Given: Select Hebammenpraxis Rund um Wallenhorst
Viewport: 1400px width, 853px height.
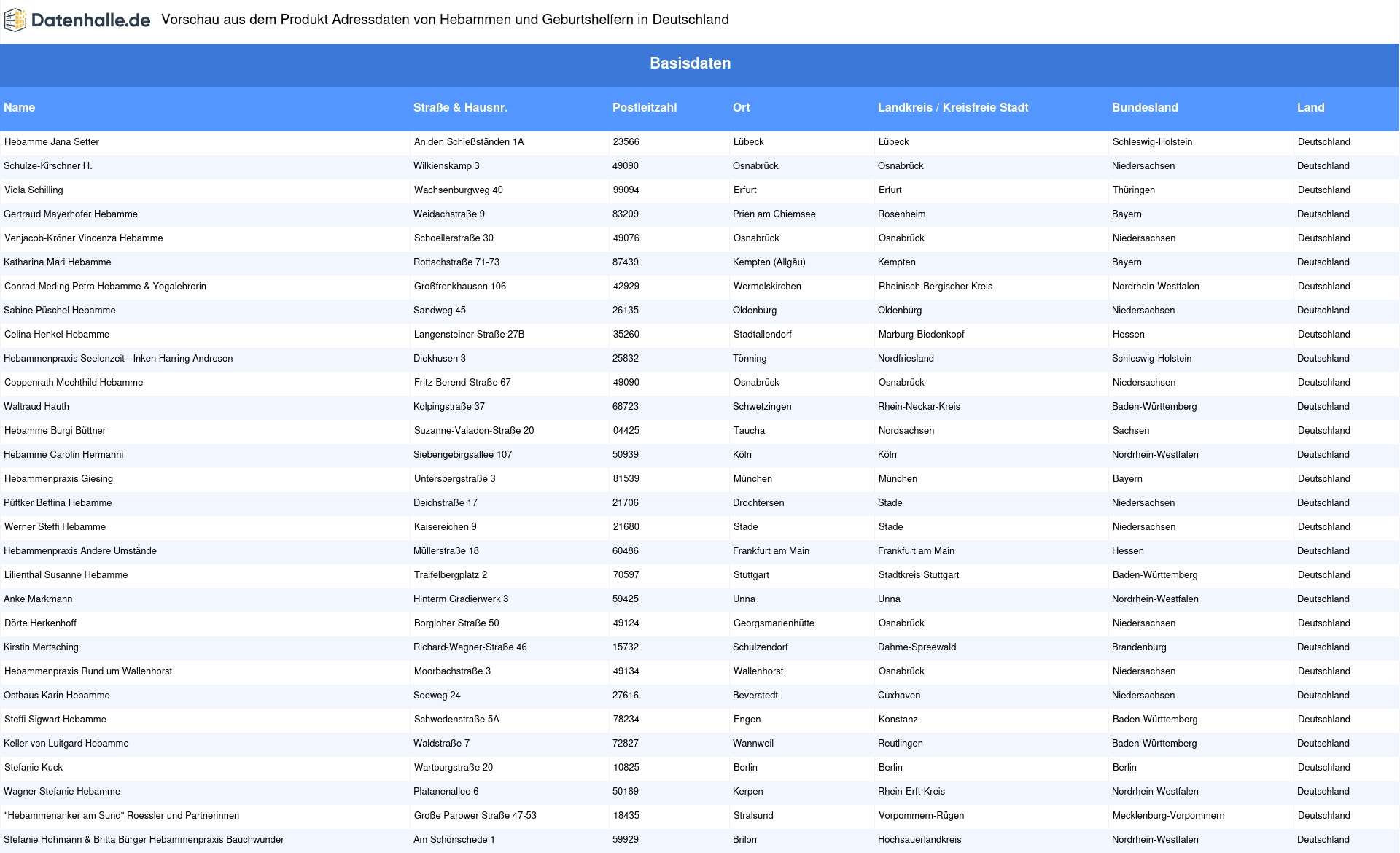Looking at the screenshot, I should click(88, 671).
